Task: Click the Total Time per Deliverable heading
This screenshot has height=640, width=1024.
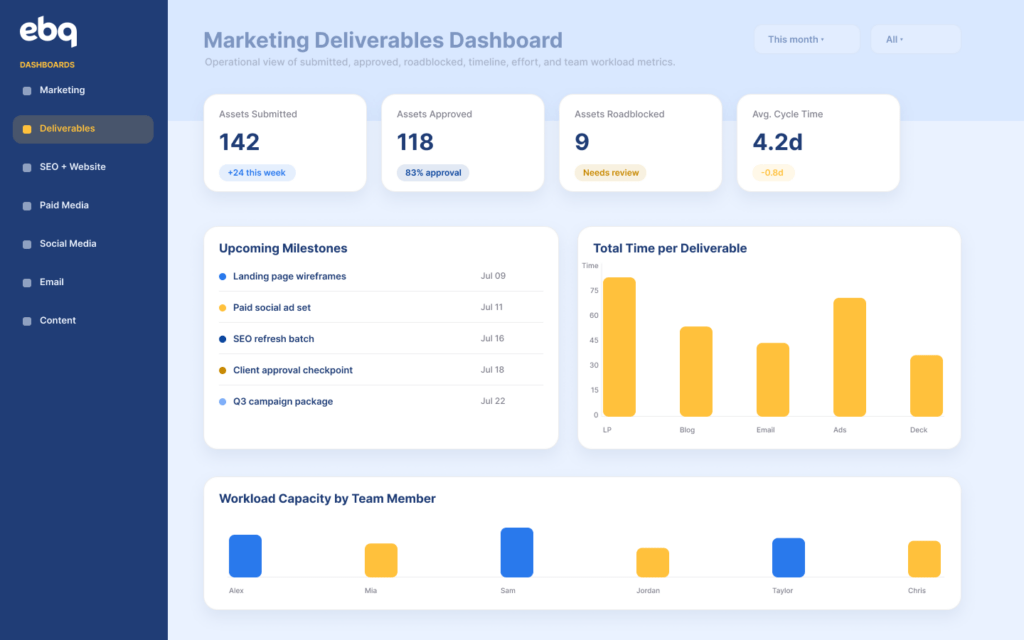Action: [x=670, y=248]
